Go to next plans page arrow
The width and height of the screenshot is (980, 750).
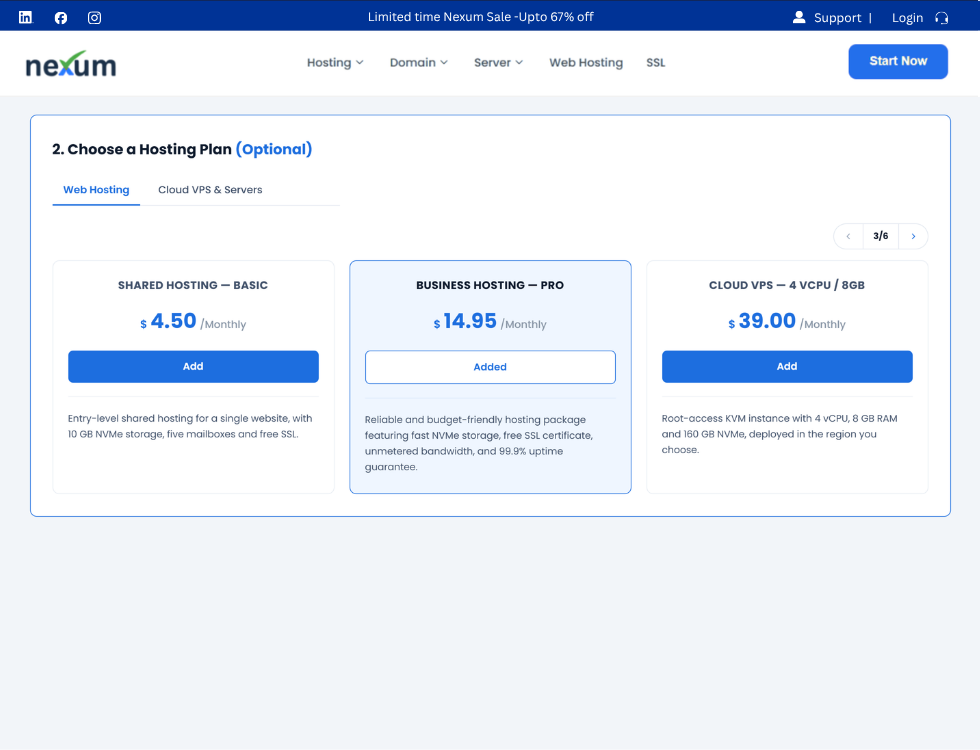click(x=913, y=236)
